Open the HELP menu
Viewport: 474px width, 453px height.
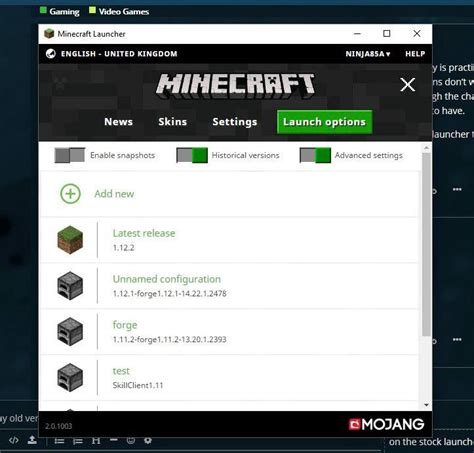tap(415, 54)
